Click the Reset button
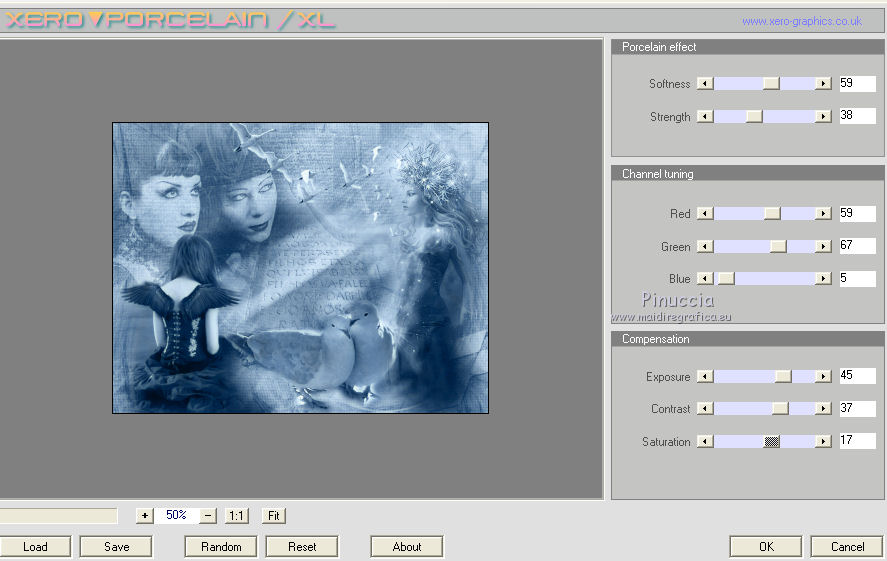Viewport: 887px width, 561px height. coord(302,546)
